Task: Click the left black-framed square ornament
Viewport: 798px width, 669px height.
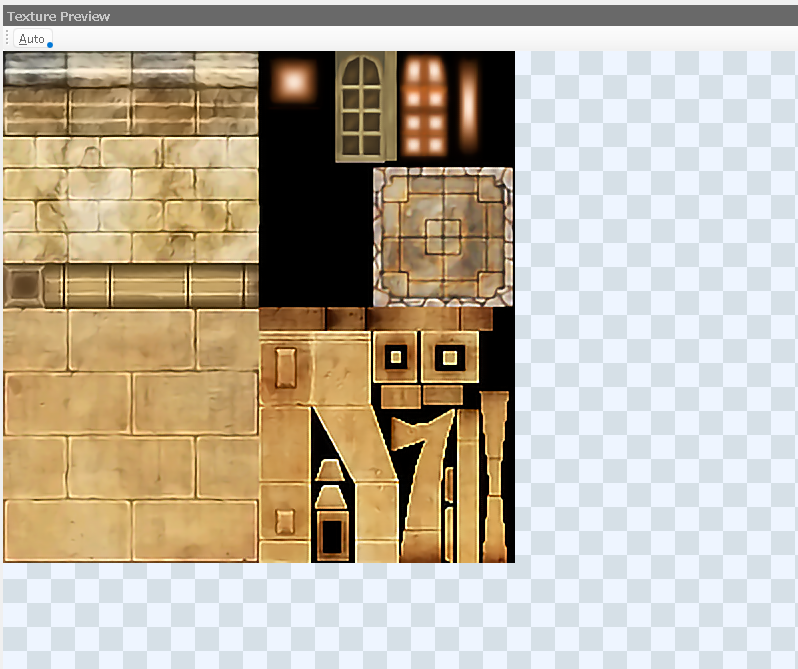Action: (x=396, y=357)
